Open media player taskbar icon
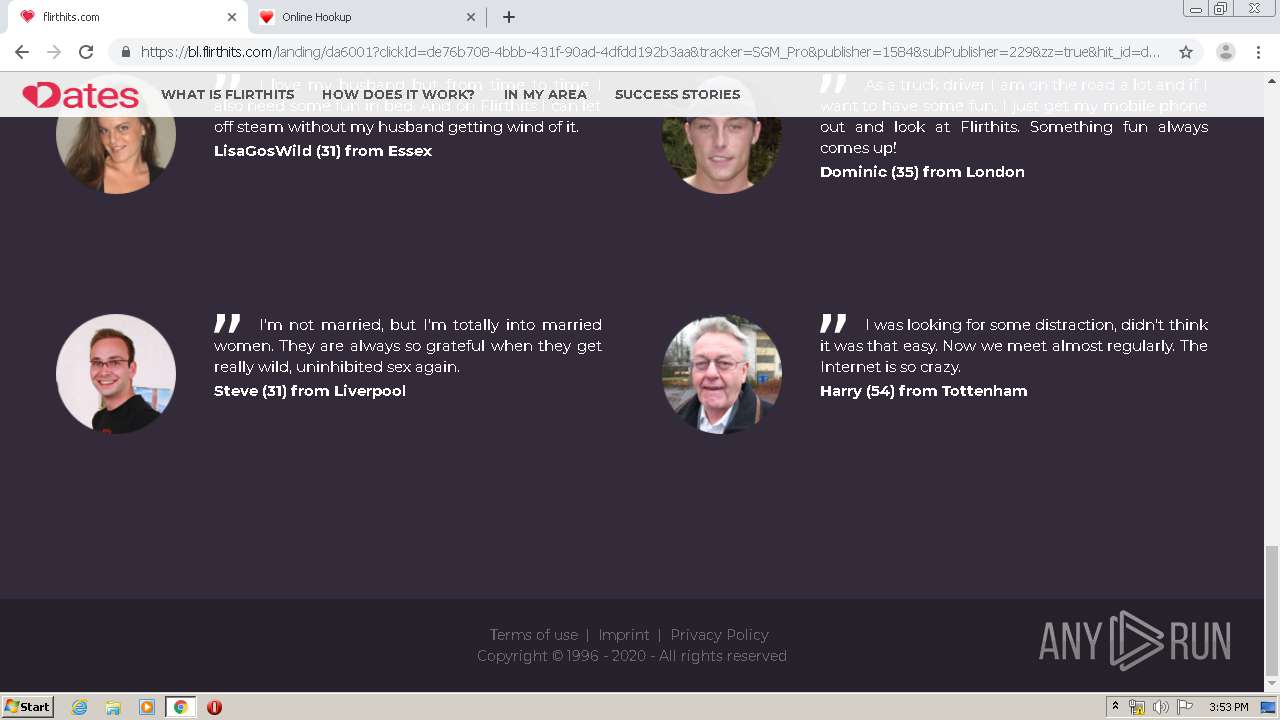This screenshot has height=720, width=1280. click(x=147, y=707)
